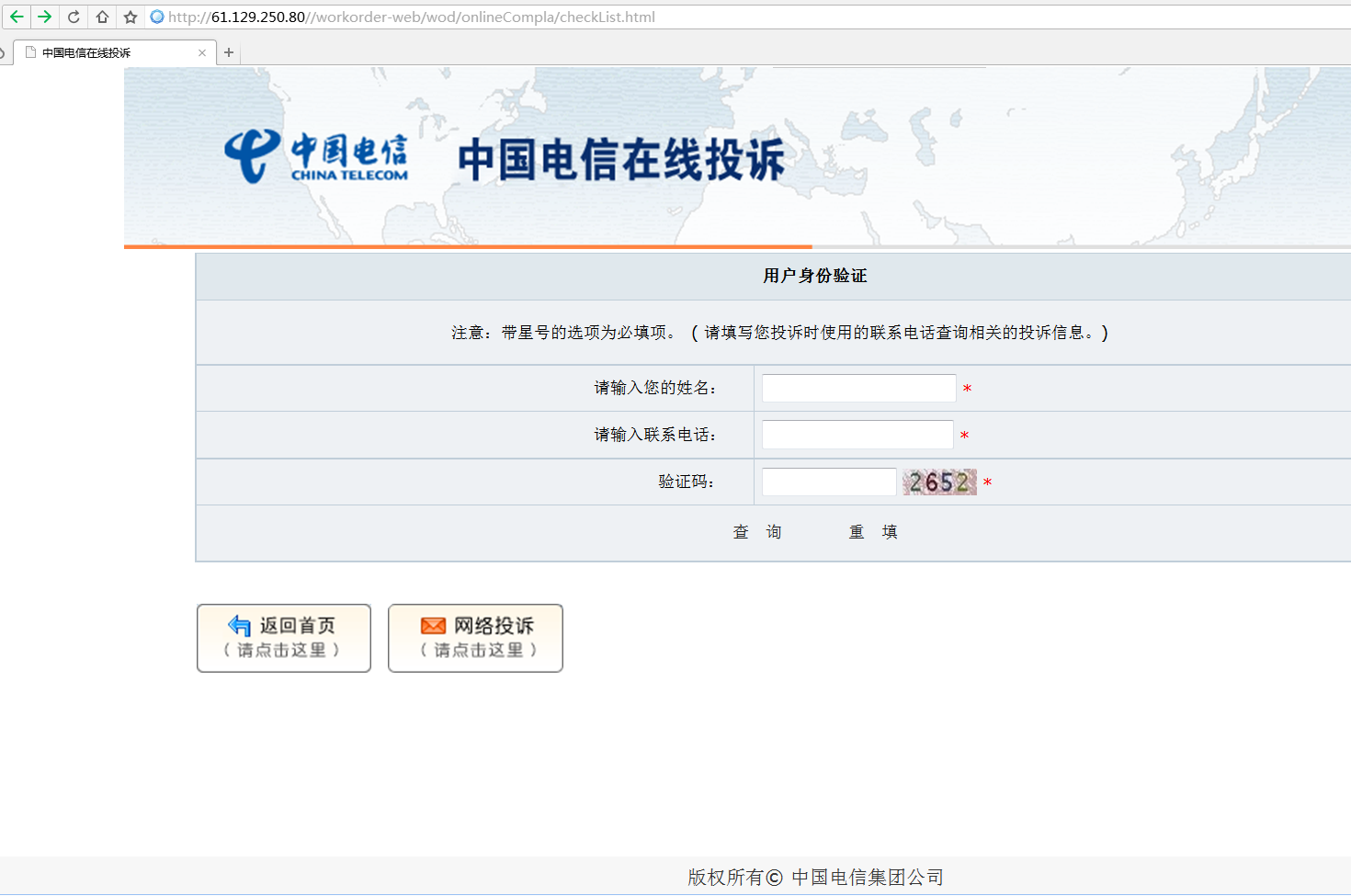Bookmark page with the star icon
The width and height of the screenshot is (1351, 896).
click(131, 17)
